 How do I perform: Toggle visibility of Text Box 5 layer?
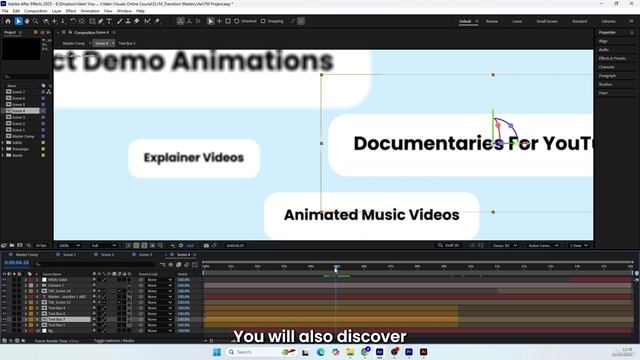pyautogui.click(x=4, y=325)
